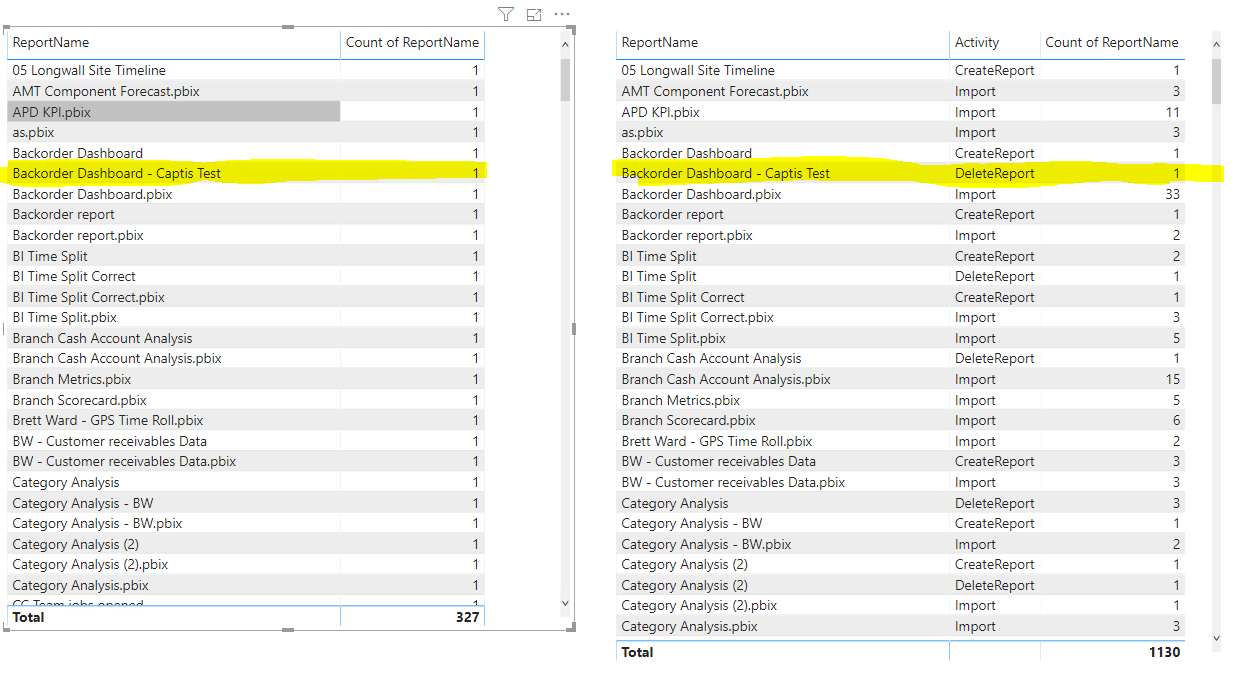This screenshot has width=1247, height=684.
Task: Select 'Category Analysis.pbix' in right table
Action: pos(689,626)
